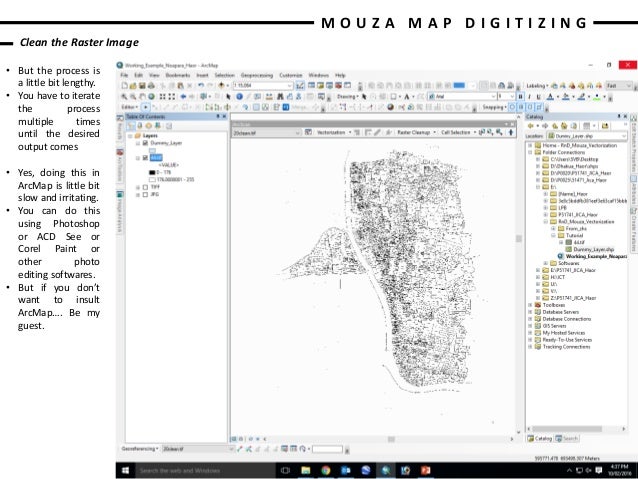Open the Geoprocessing menu
Image resolution: width=638 pixels, height=479 pixels.
(256, 75)
